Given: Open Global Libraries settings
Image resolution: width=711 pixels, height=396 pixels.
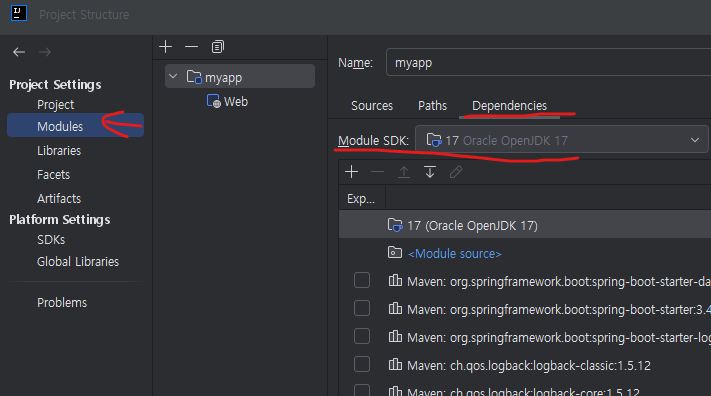Looking at the screenshot, I should coord(78,262).
